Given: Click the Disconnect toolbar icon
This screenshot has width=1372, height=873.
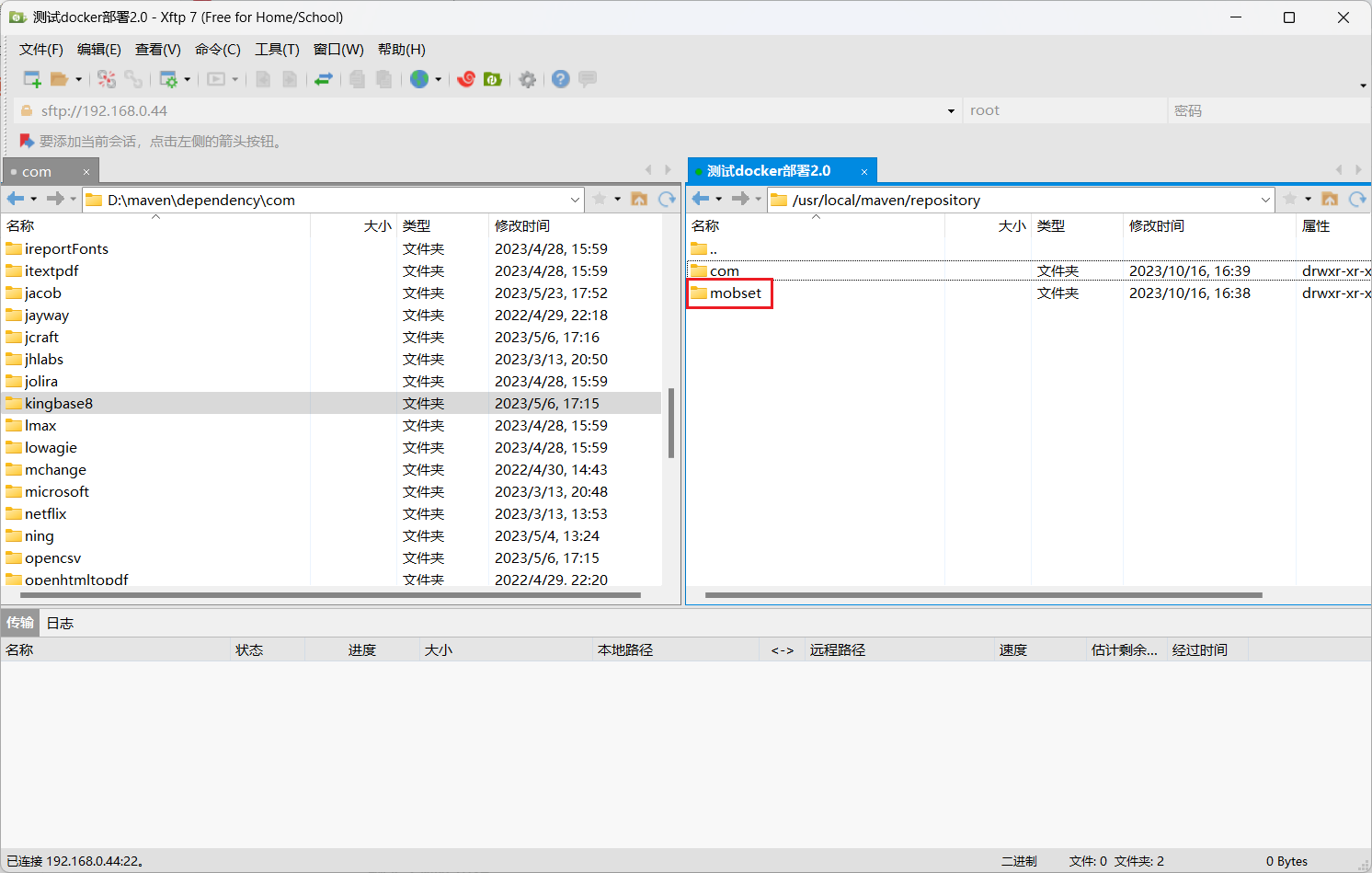Looking at the screenshot, I should (107, 79).
